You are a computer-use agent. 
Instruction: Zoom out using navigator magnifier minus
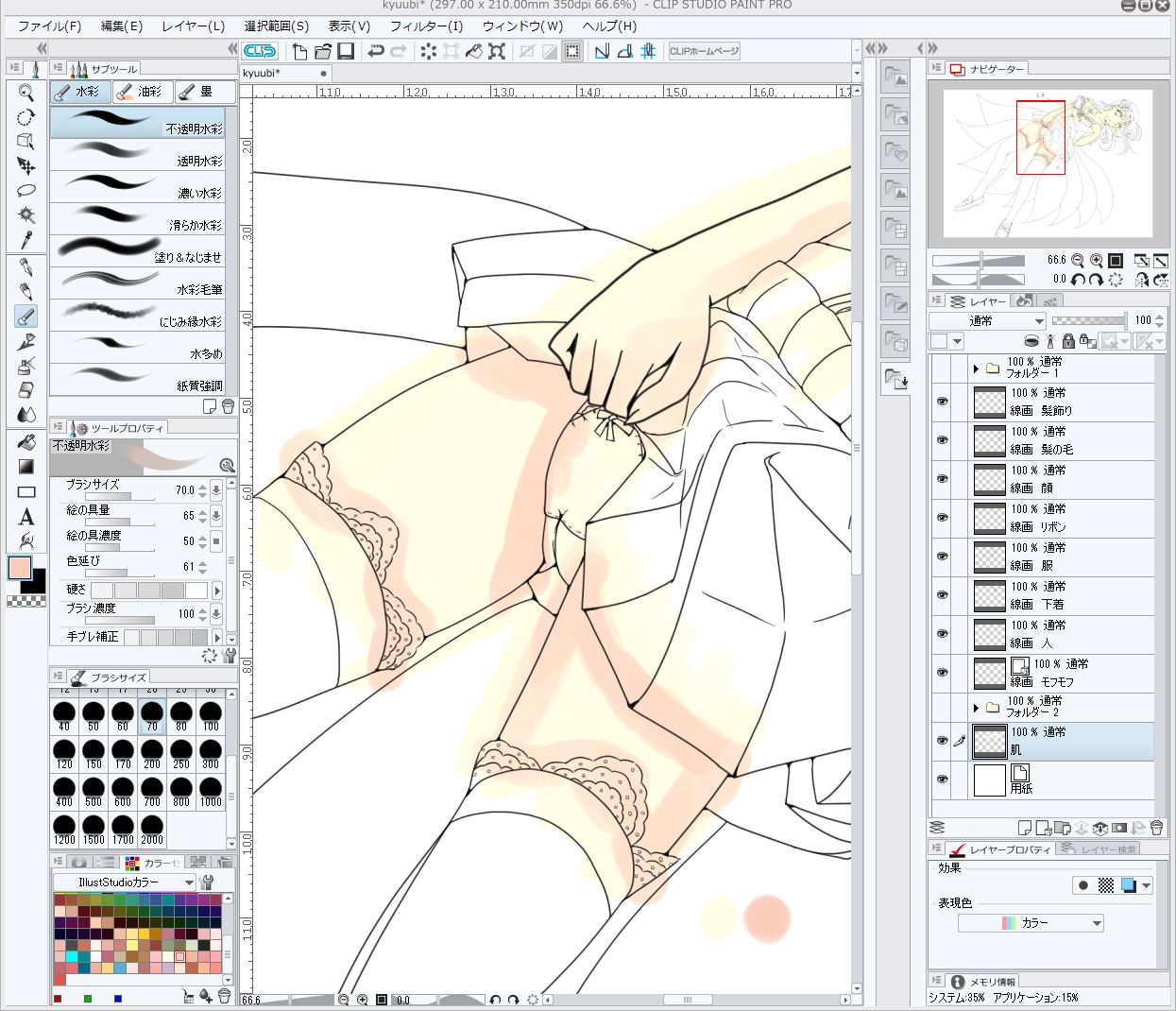click(x=1078, y=260)
